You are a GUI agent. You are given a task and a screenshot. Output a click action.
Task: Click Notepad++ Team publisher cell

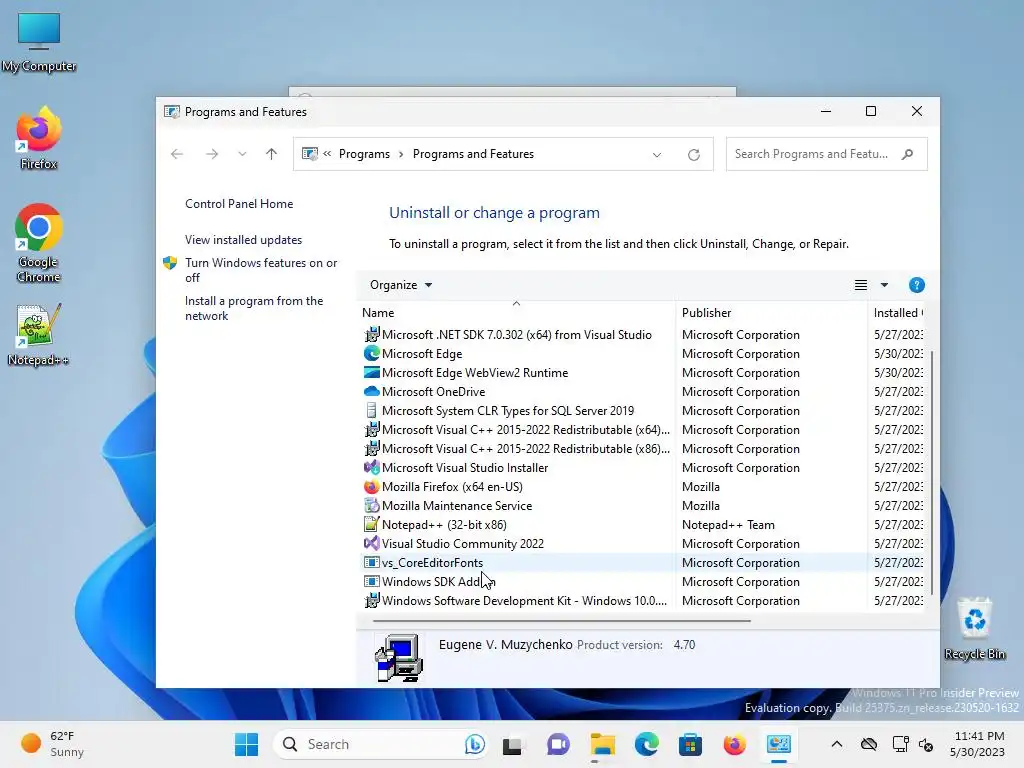coord(728,524)
